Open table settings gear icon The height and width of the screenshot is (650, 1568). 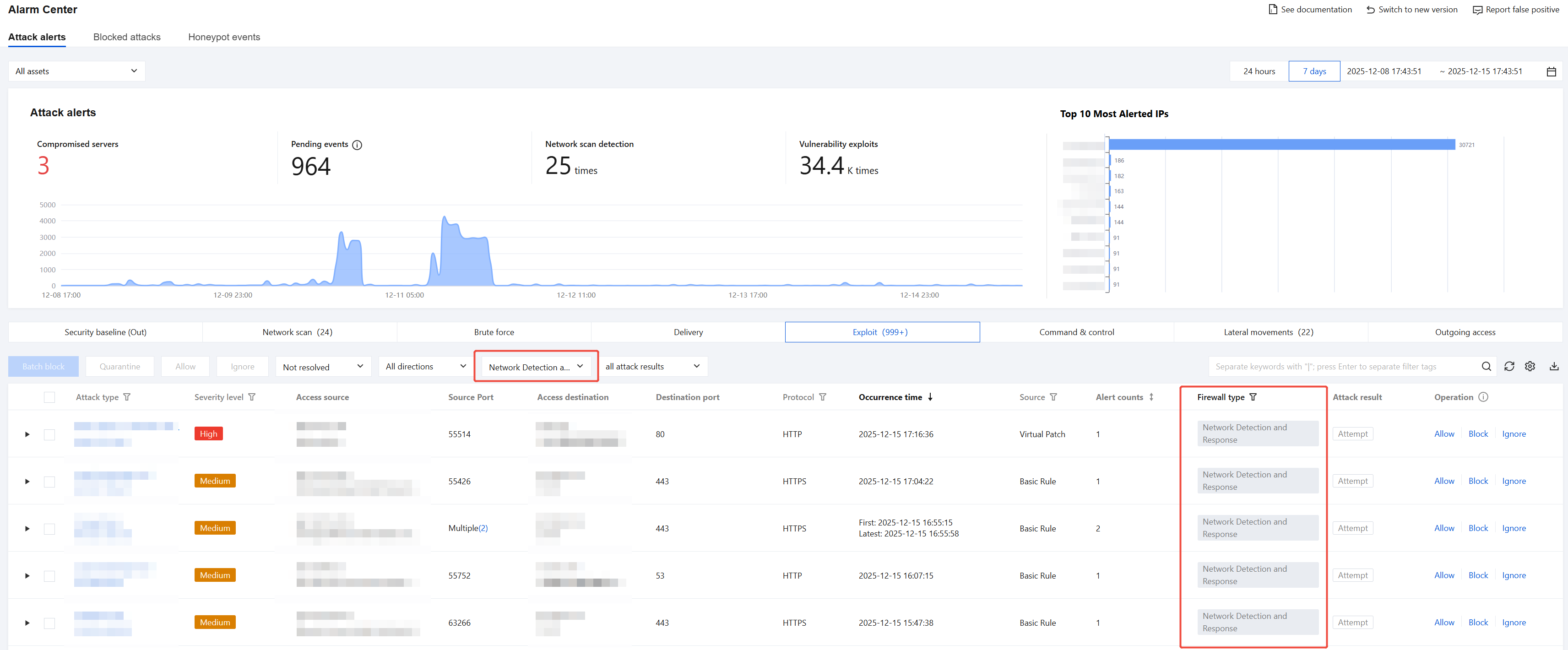[x=1530, y=366]
